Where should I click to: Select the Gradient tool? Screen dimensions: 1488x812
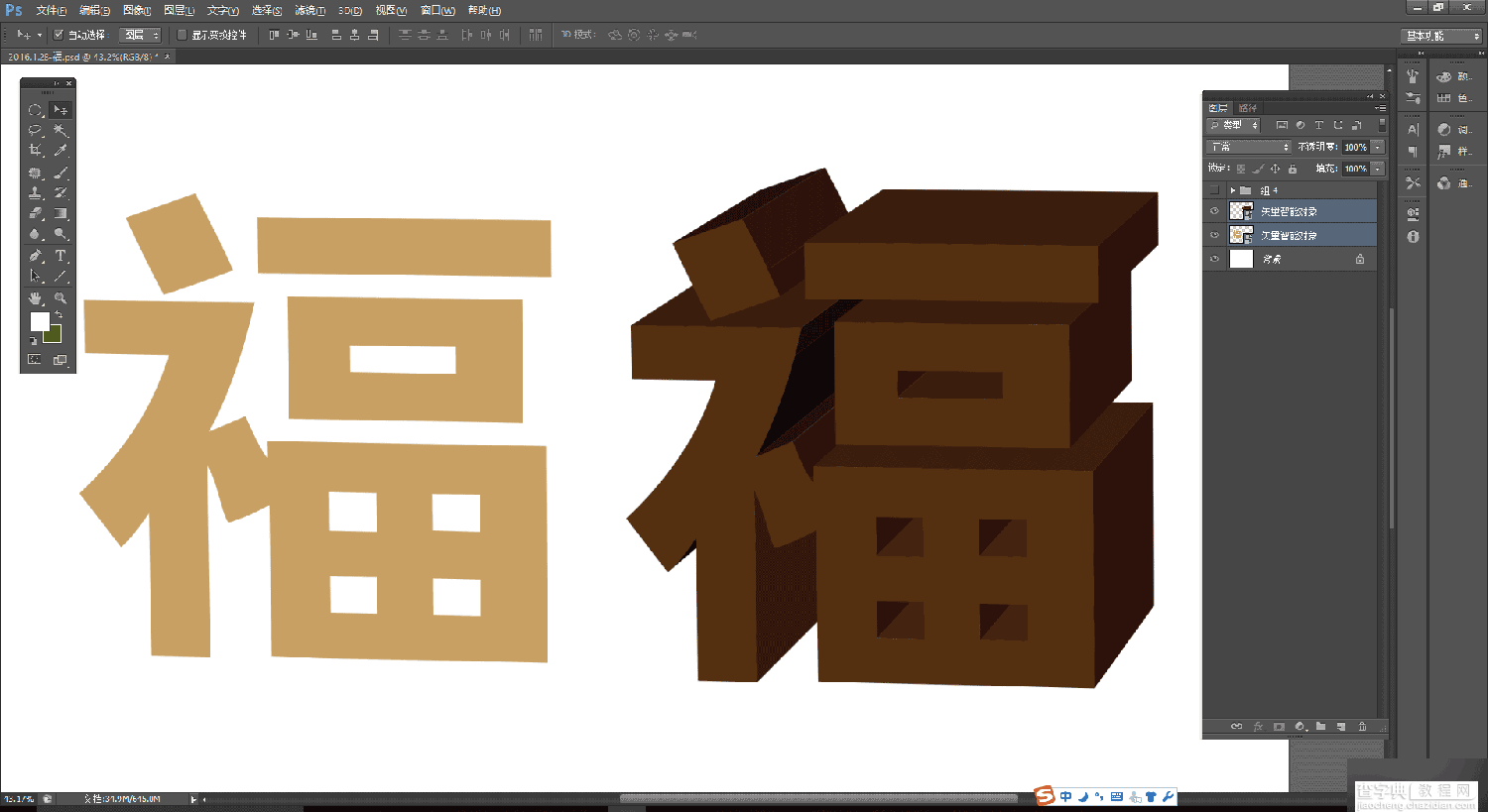61,213
